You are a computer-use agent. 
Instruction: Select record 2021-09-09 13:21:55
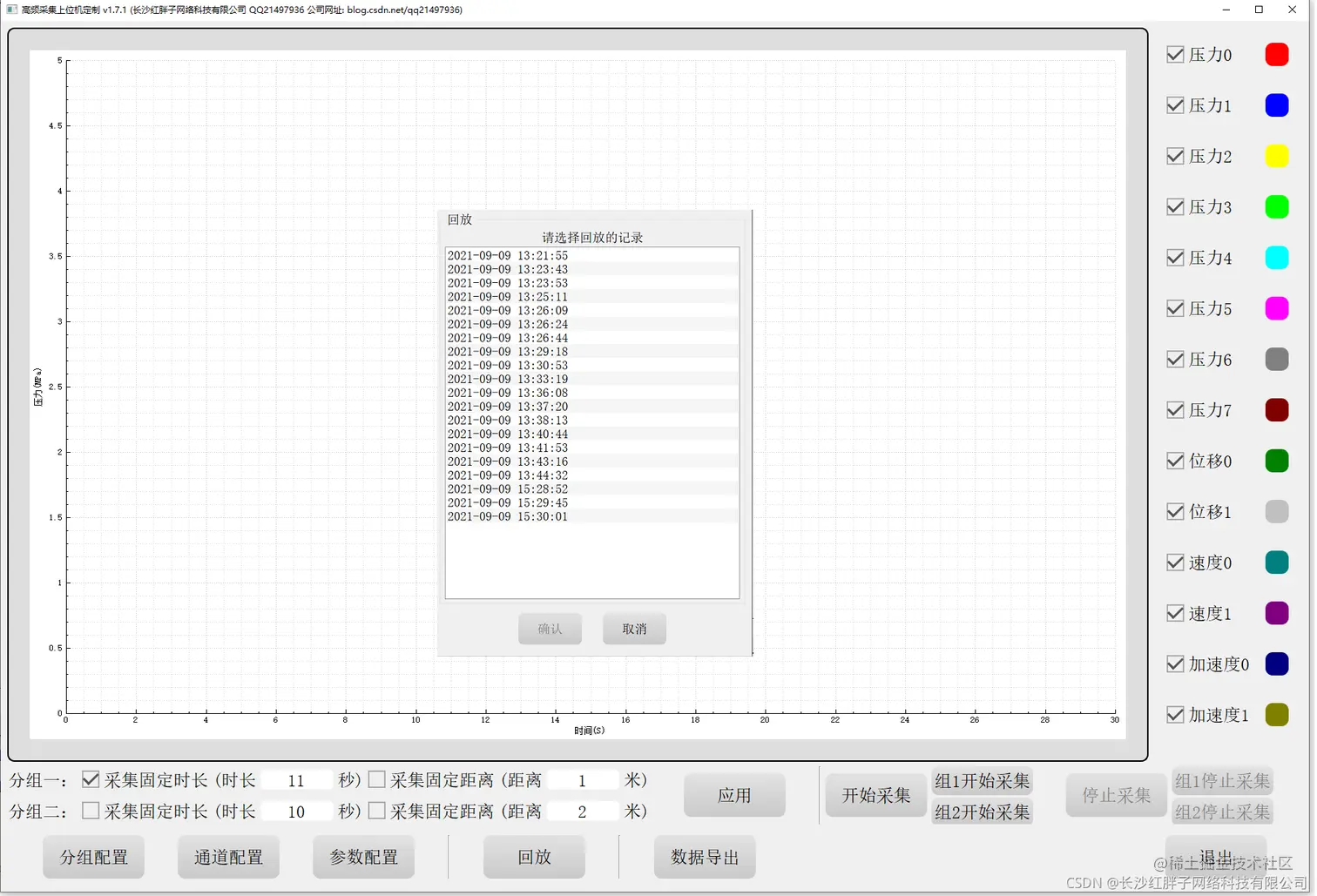coord(591,256)
